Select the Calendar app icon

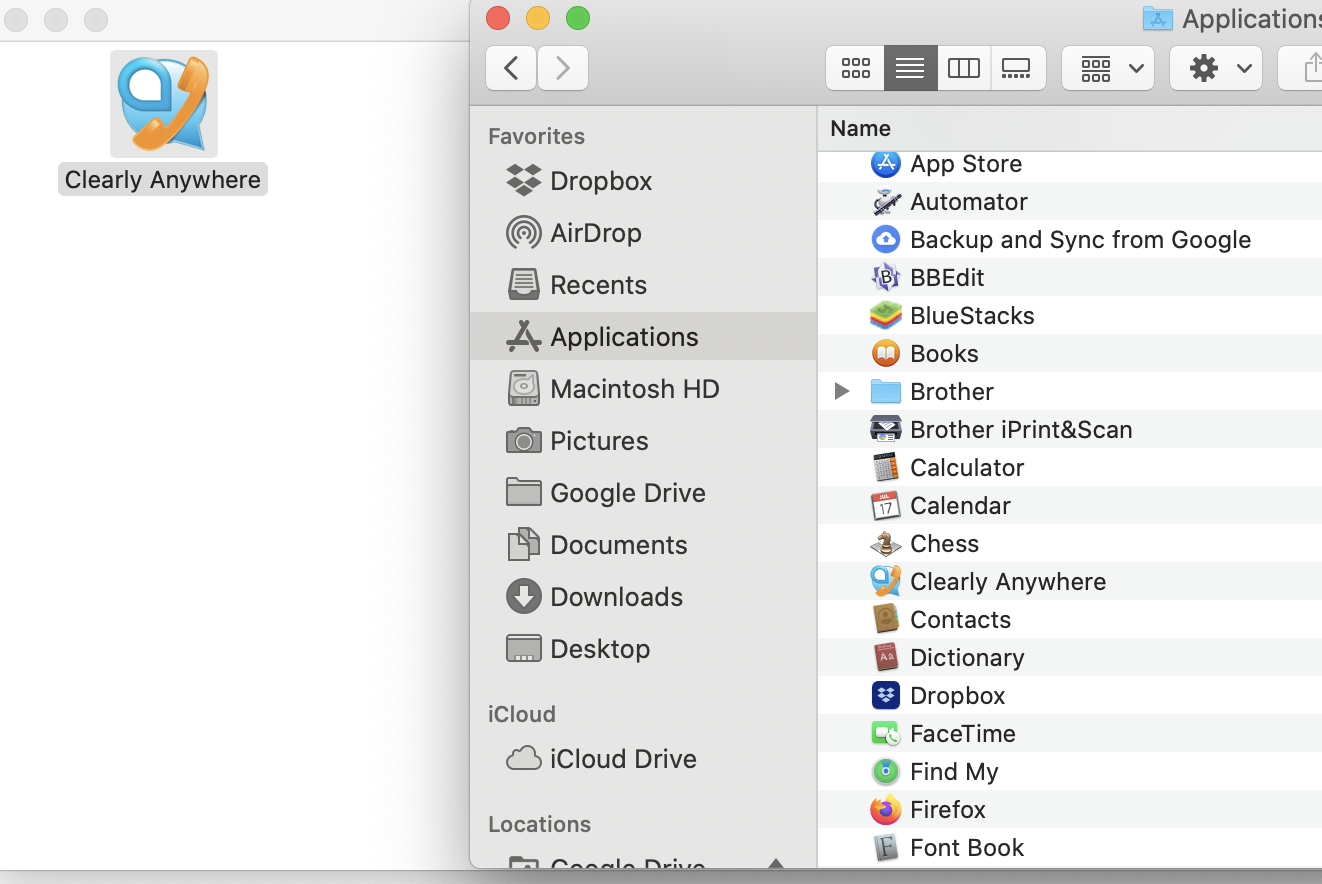pyautogui.click(x=886, y=505)
